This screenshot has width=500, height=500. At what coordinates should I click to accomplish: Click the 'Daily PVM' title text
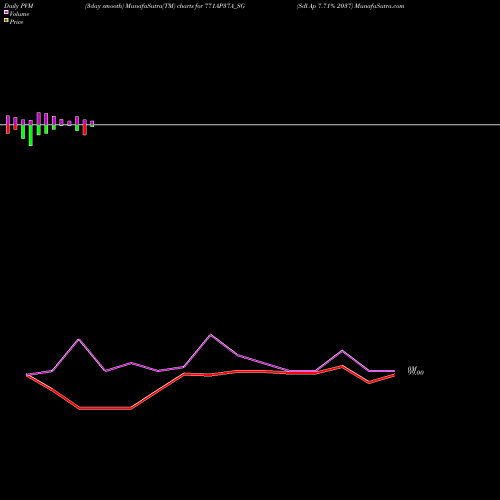pyautogui.click(x=19, y=6)
